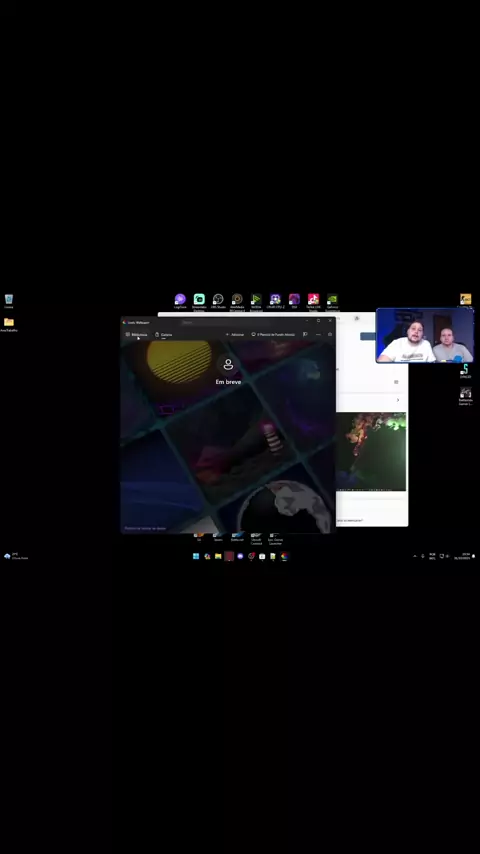Select the colorful smoke wallpaper thumbnail
The height and width of the screenshot is (854, 480).
click(371, 451)
